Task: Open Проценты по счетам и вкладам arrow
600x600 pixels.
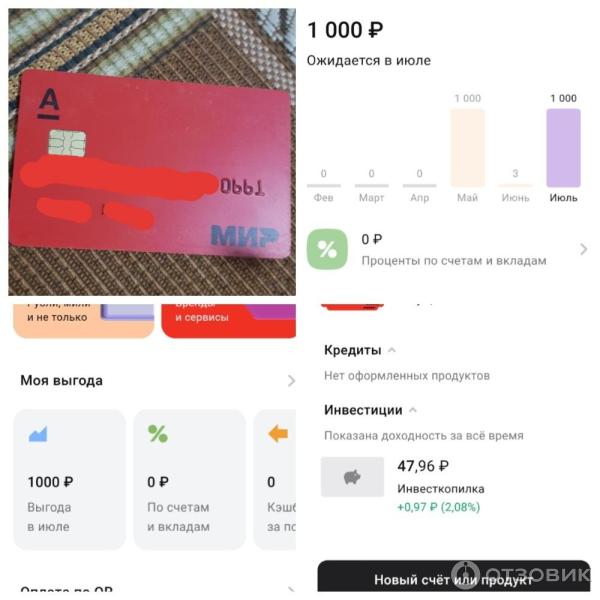Action: click(x=583, y=249)
